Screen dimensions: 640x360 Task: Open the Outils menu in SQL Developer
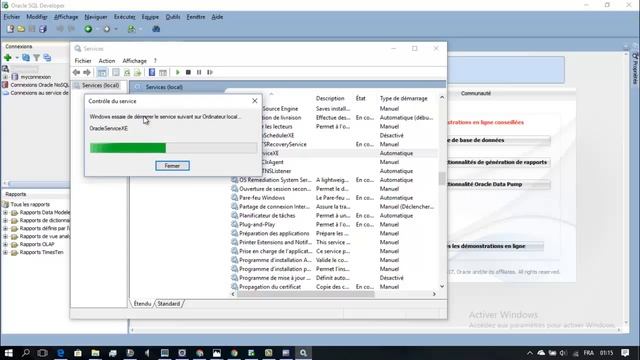(x=173, y=17)
